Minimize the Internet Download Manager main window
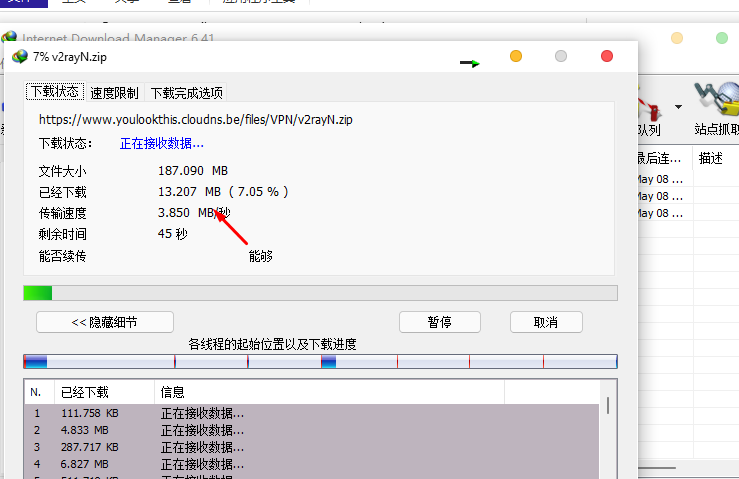This screenshot has width=739, height=479. coord(677,38)
